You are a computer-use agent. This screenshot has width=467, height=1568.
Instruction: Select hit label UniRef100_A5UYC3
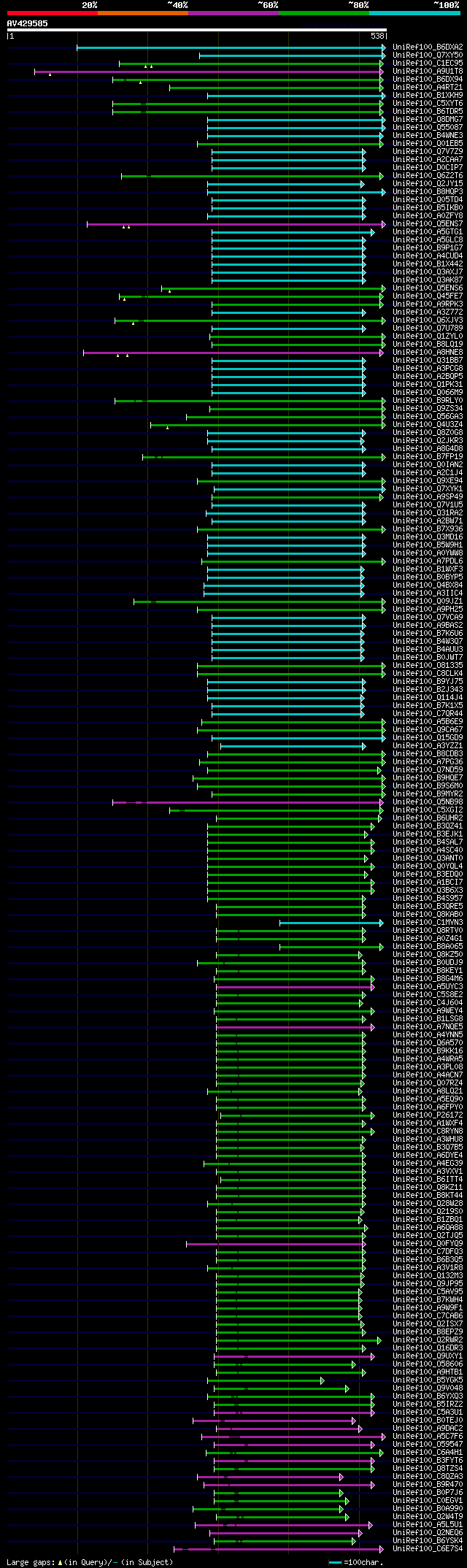[428, 987]
